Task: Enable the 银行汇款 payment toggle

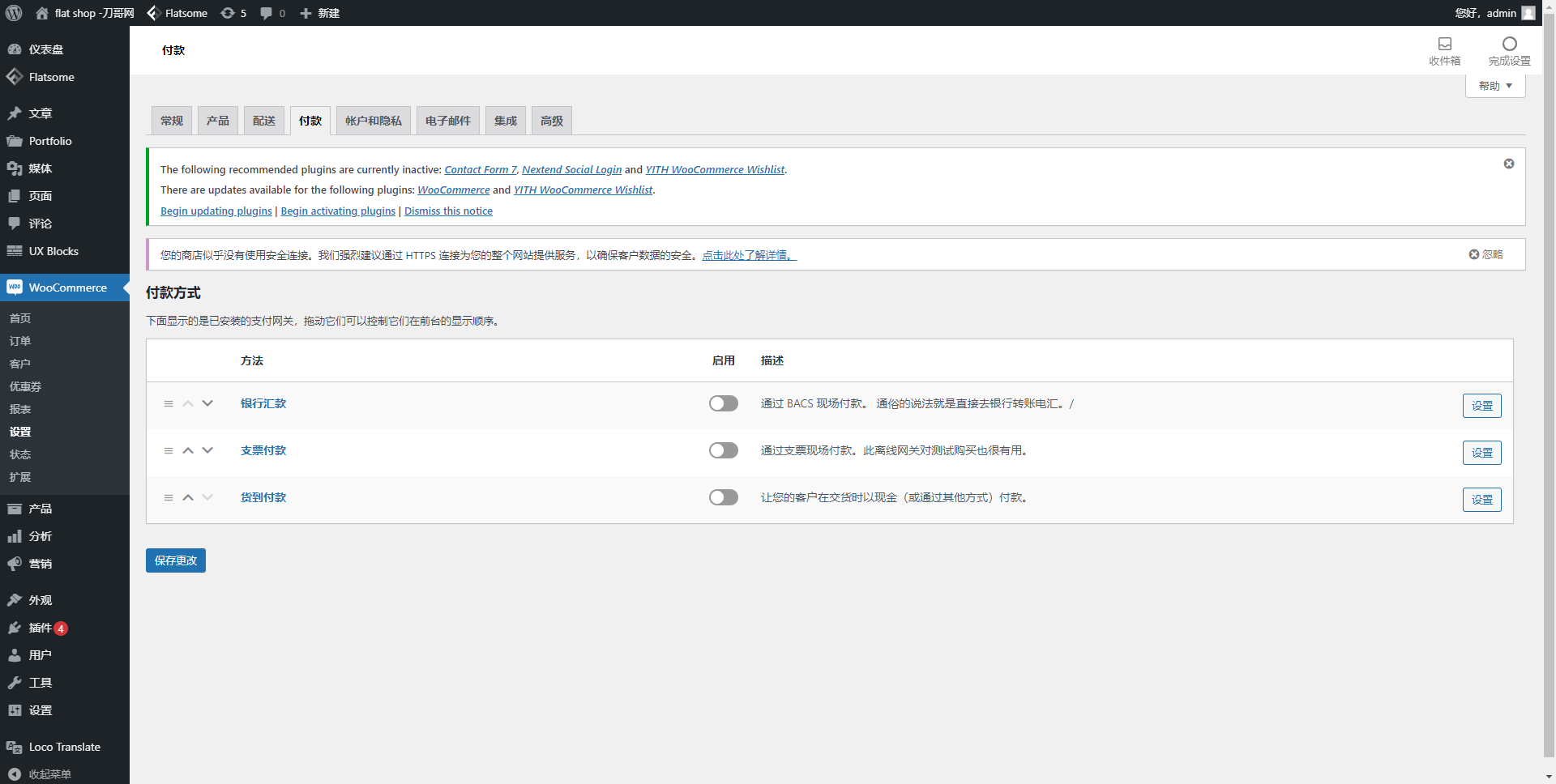Action: point(723,403)
